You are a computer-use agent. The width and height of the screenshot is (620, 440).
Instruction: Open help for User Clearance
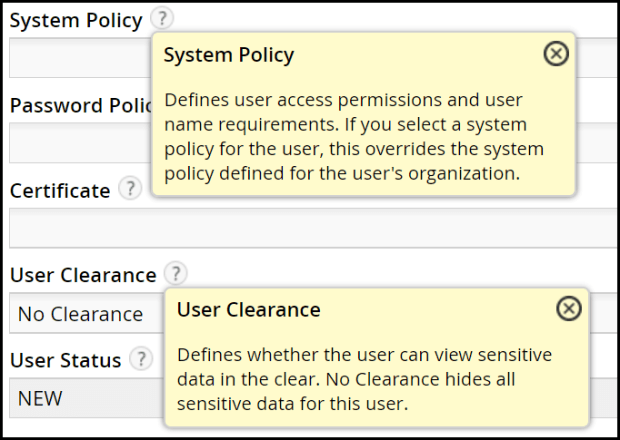[x=176, y=273]
